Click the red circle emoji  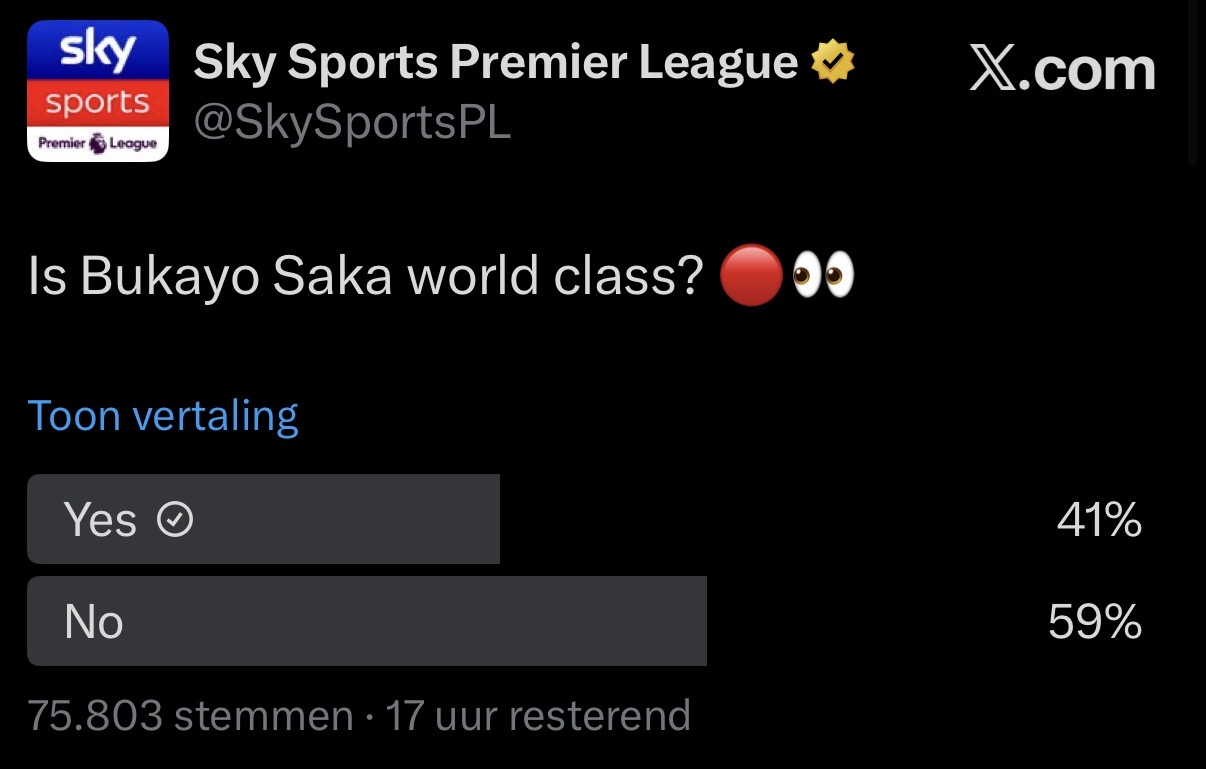point(750,278)
